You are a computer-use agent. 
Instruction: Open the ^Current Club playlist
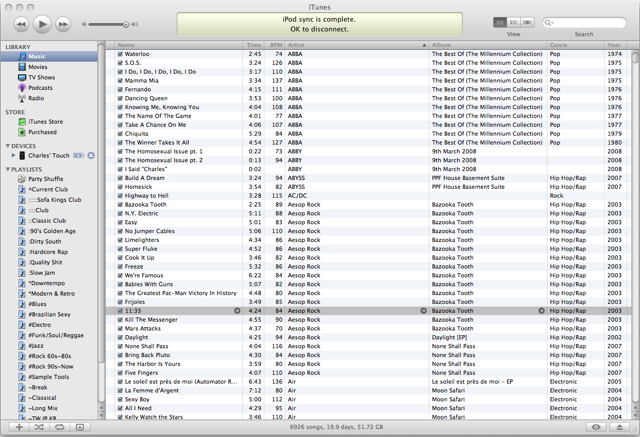(x=49, y=189)
